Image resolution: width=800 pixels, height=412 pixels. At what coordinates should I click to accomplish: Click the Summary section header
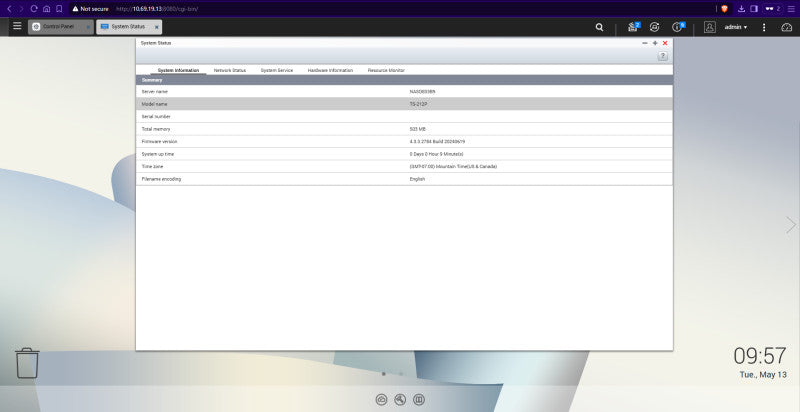pos(404,80)
